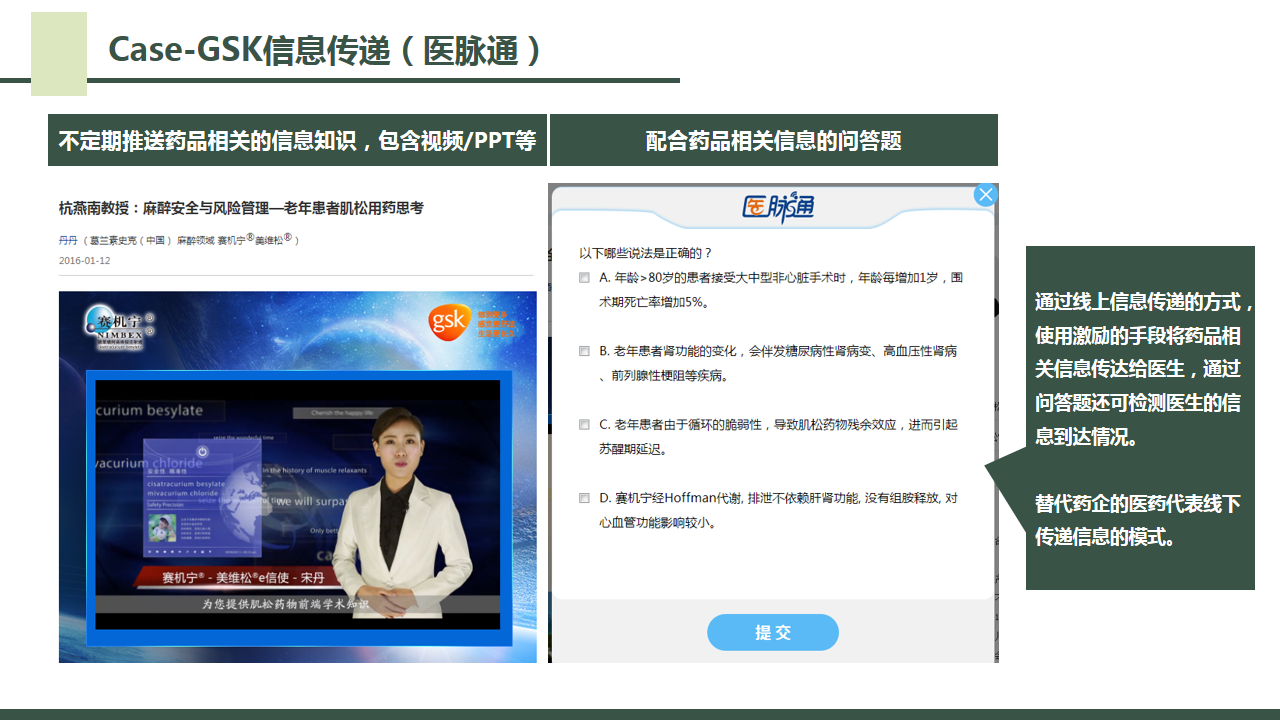Open article title 杭燕南教授：麻醉安全与风险管理
Image resolution: width=1280 pixels, height=720 pixels.
click(x=241, y=208)
